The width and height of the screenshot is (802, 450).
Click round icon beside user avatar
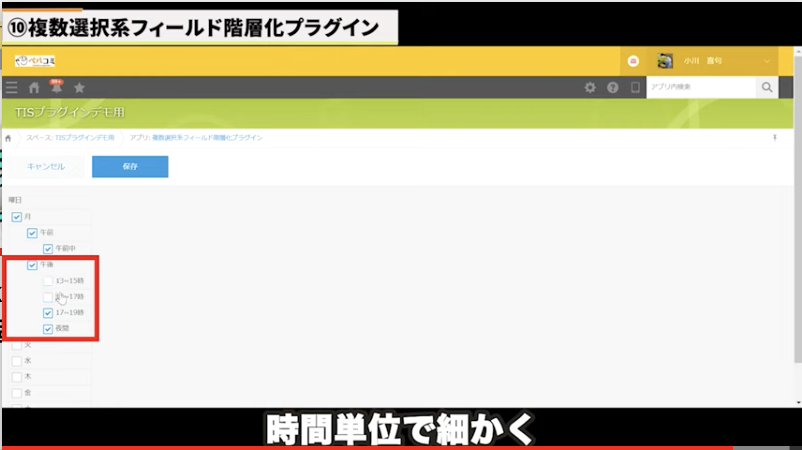click(x=633, y=61)
